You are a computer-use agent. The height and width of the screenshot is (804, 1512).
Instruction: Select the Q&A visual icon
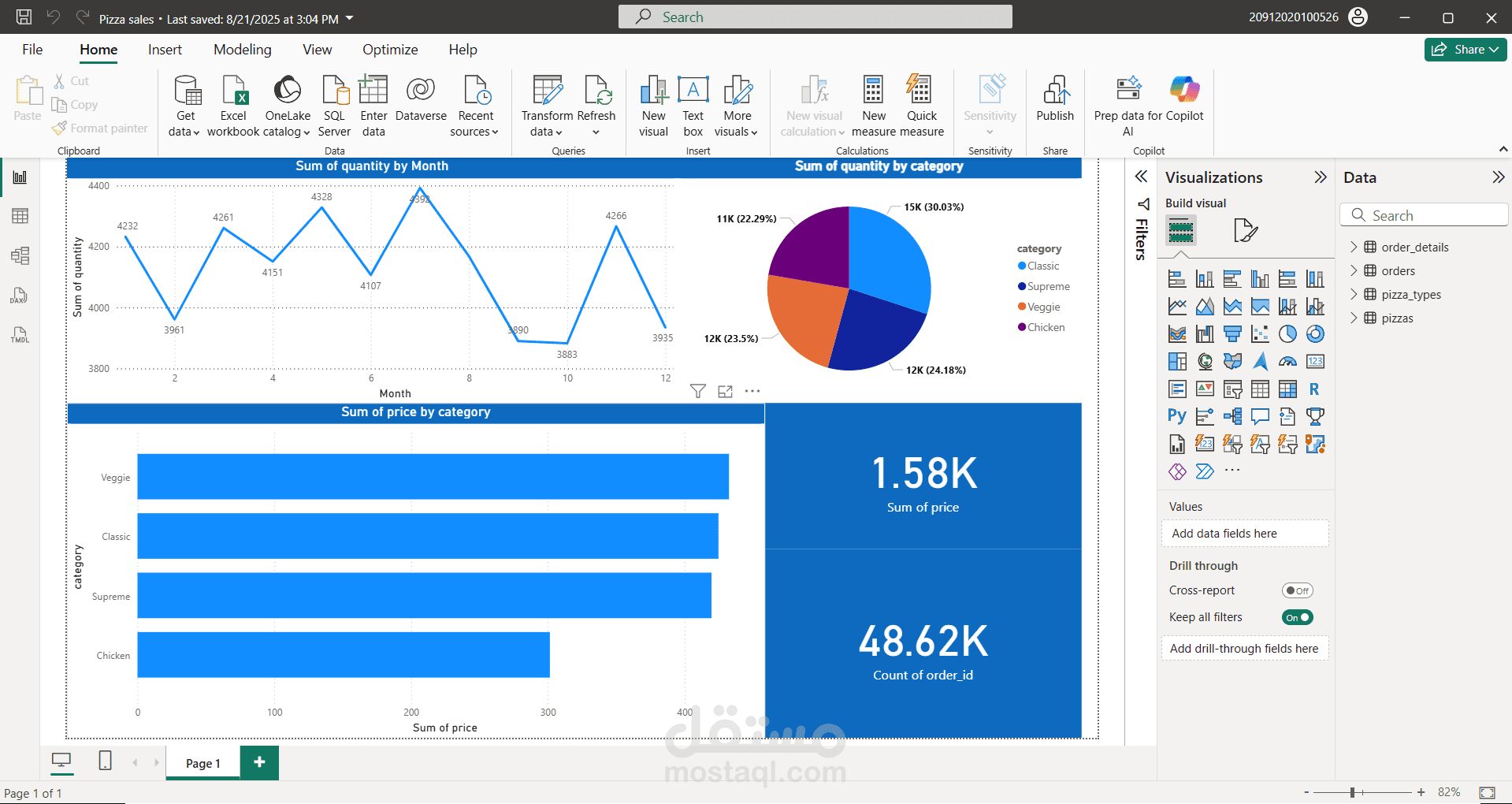tap(1260, 416)
